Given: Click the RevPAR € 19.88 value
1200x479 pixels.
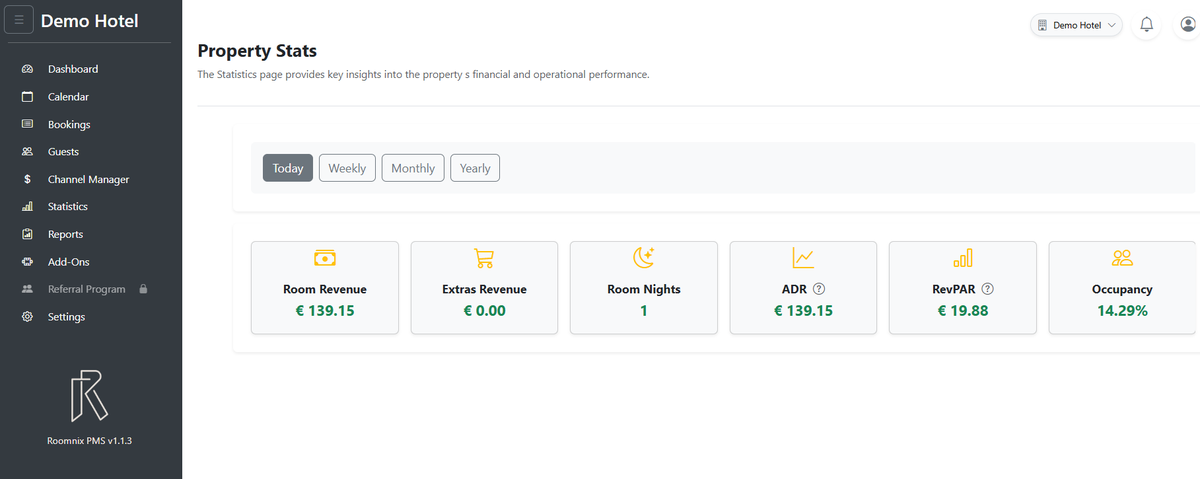Looking at the screenshot, I should 963,311.
